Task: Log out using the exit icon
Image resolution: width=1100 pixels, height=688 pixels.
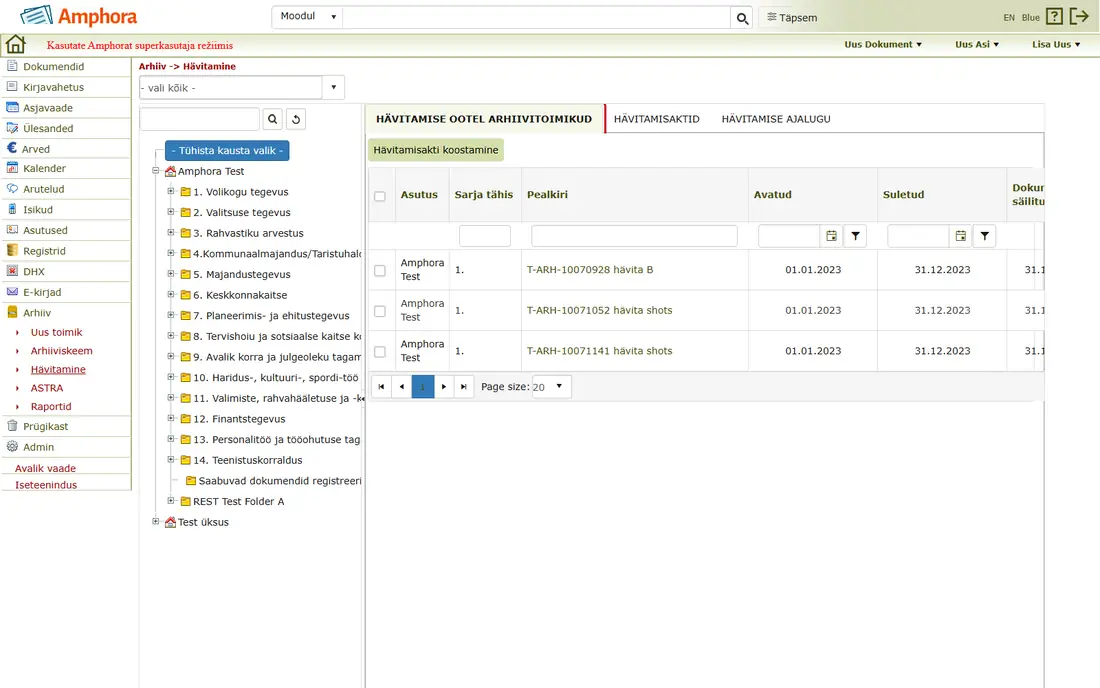Action: point(1078,16)
